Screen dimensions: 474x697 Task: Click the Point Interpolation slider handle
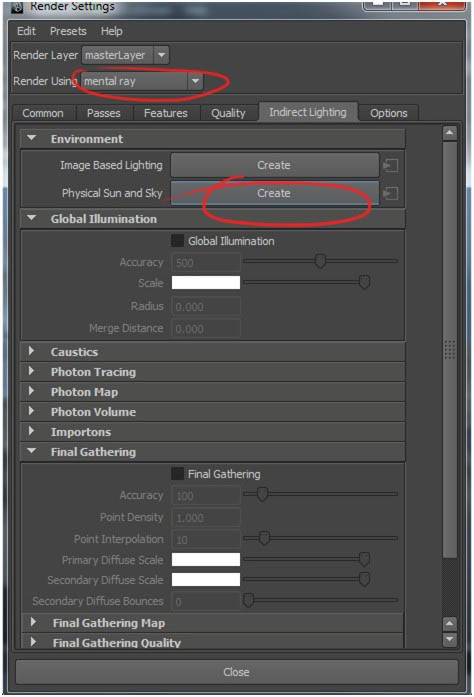pyautogui.click(x=264, y=538)
